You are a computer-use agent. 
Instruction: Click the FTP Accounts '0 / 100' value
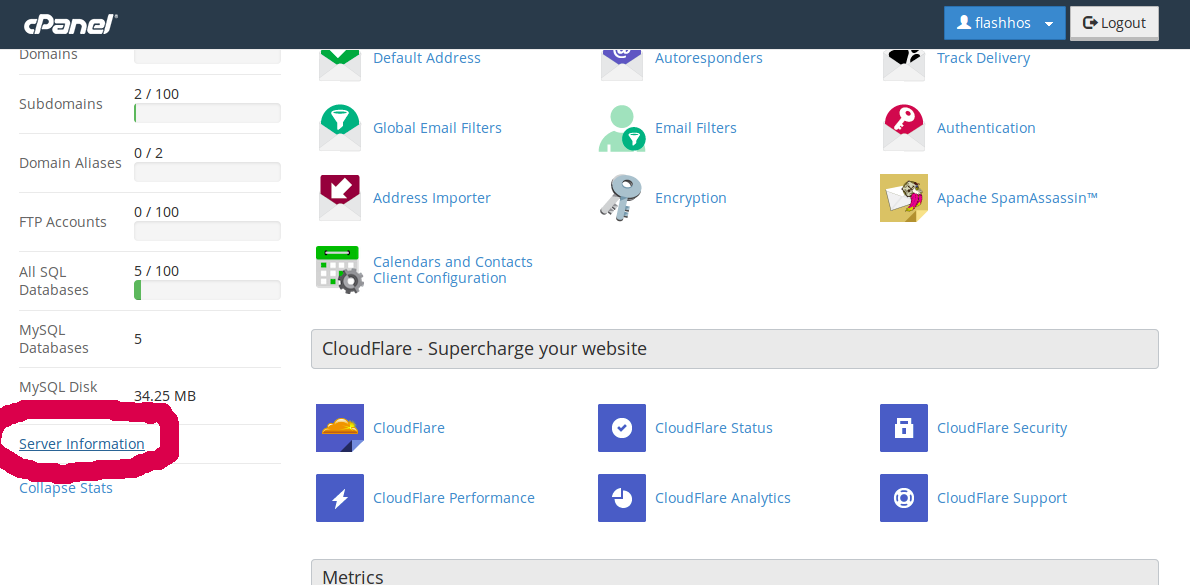[x=156, y=212]
